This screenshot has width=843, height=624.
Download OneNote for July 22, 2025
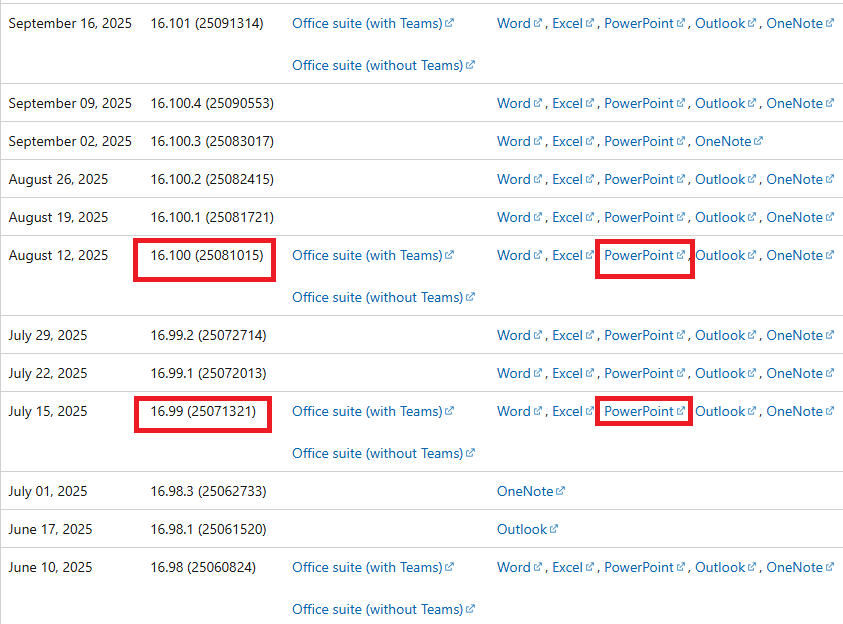[800, 374]
